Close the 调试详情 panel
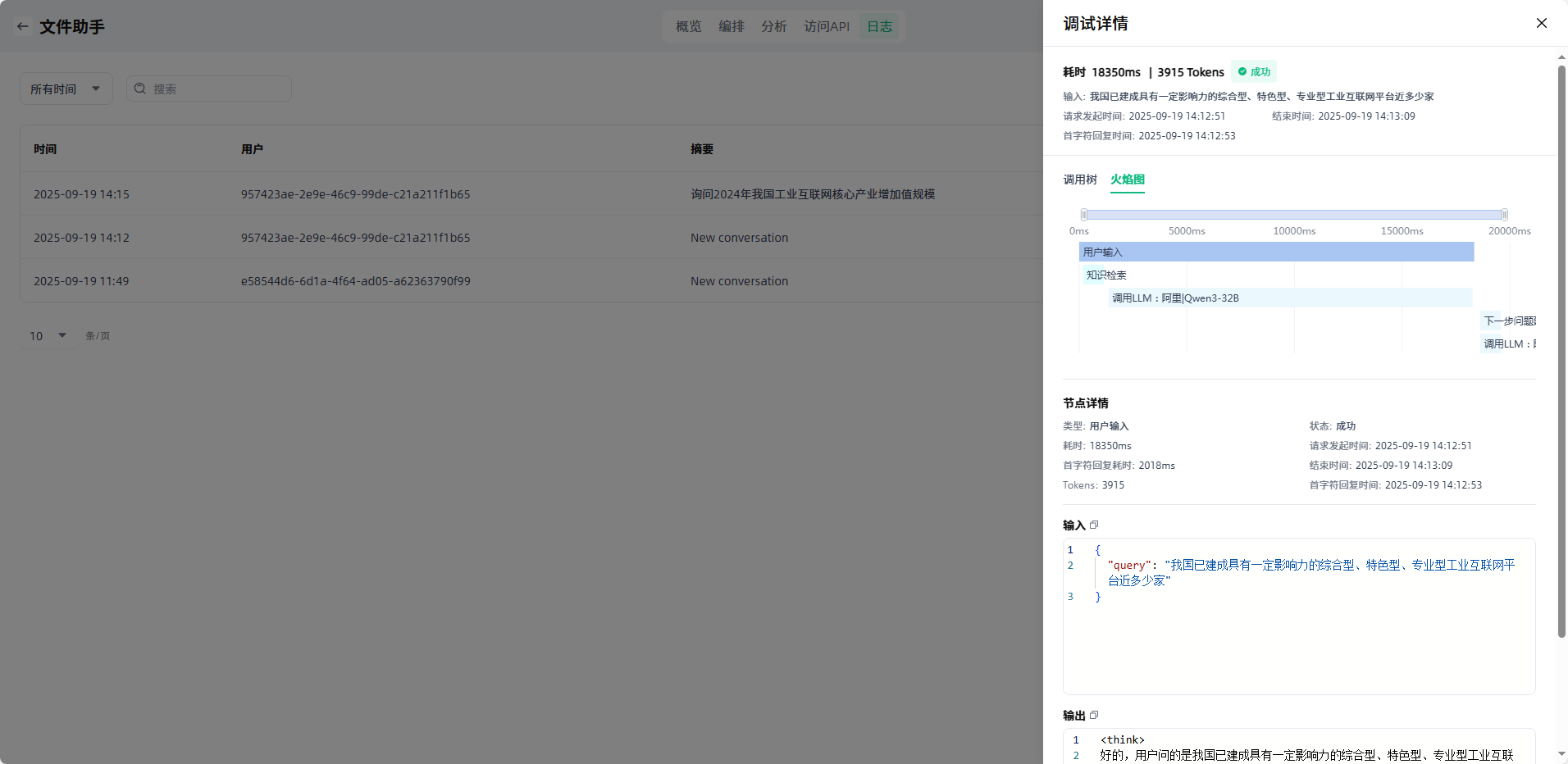 (x=1541, y=23)
